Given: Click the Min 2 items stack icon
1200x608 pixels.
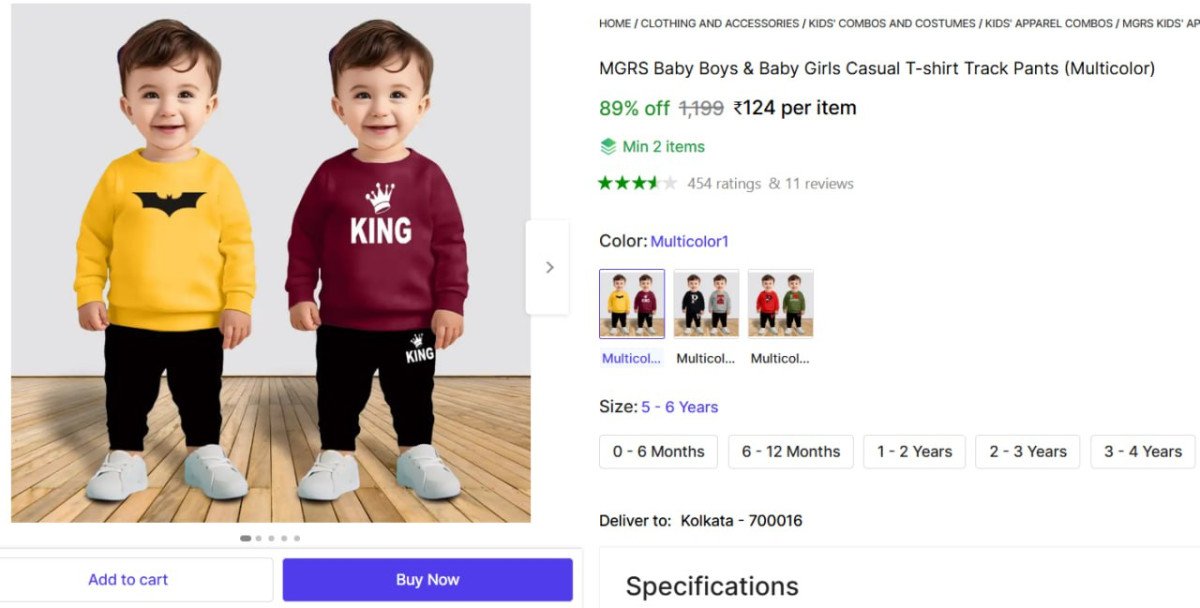Looking at the screenshot, I should 608,147.
